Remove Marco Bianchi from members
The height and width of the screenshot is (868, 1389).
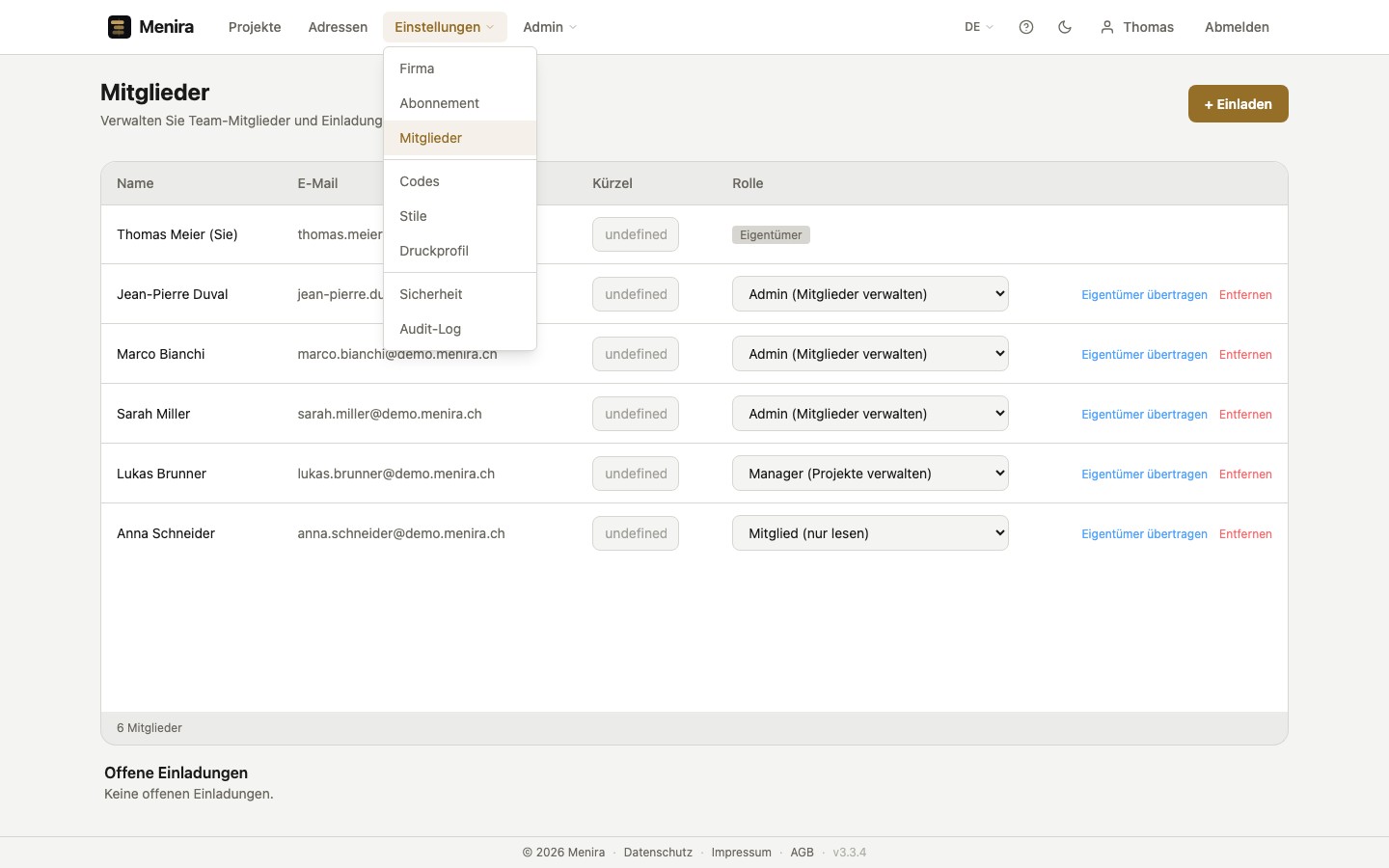pyautogui.click(x=1245, y=355)
